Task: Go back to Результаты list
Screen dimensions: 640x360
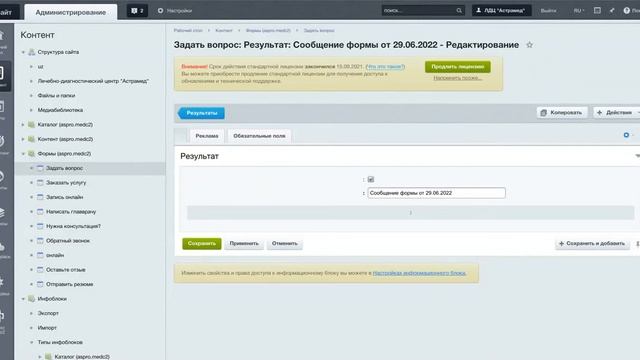Action: coord(201,113)
